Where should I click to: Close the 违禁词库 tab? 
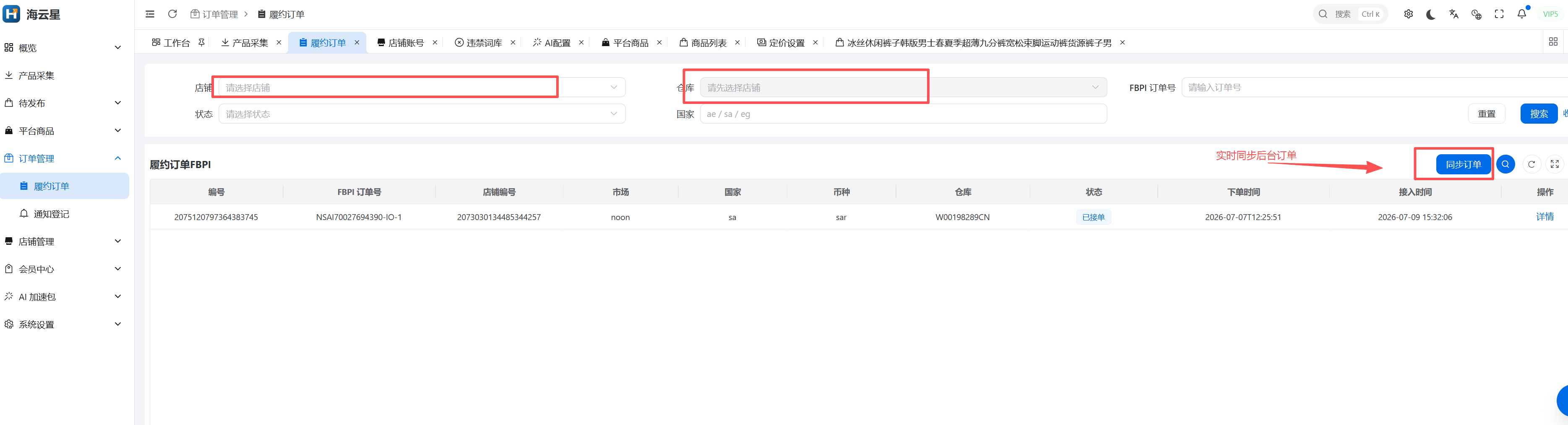[x=513, y=43]
